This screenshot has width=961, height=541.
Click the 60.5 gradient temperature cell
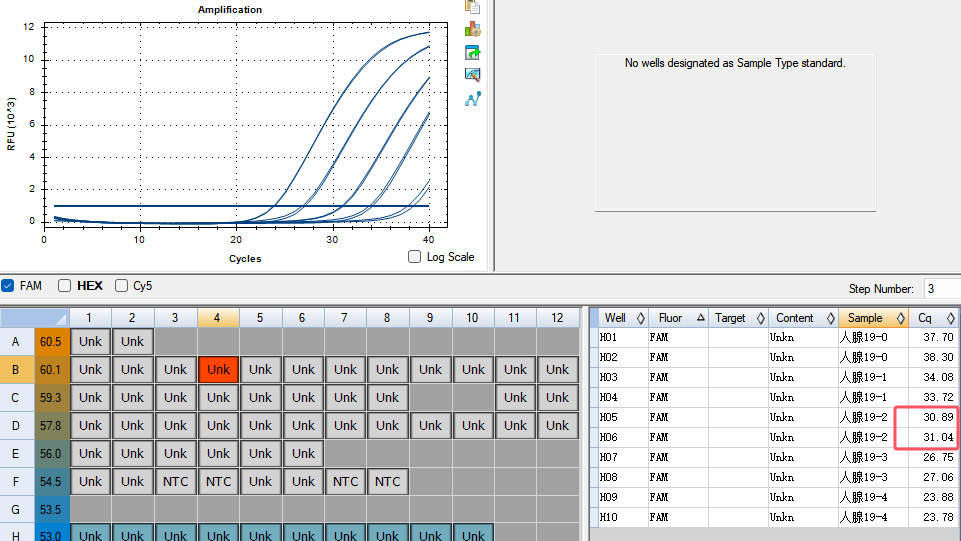[51, 342]
